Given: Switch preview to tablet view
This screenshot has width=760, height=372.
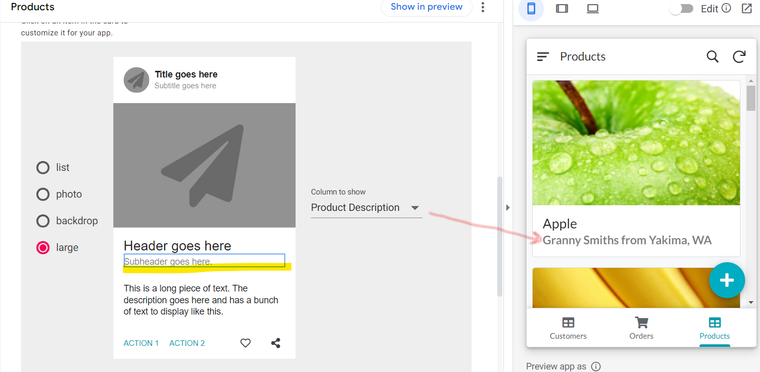Looking at the screenshot, I should click(x=562, y=8).
